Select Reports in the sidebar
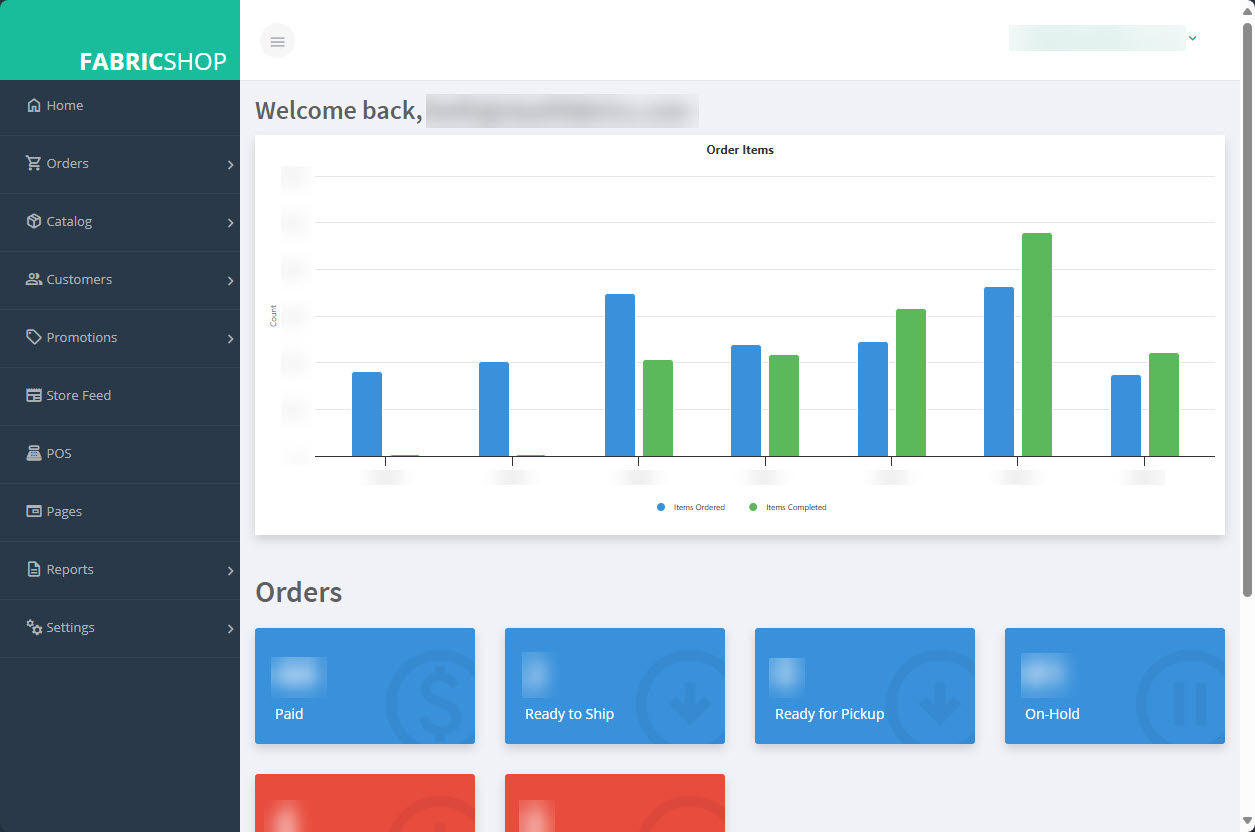The height and width of the screenshot is (832, 1255). point(70,569)
